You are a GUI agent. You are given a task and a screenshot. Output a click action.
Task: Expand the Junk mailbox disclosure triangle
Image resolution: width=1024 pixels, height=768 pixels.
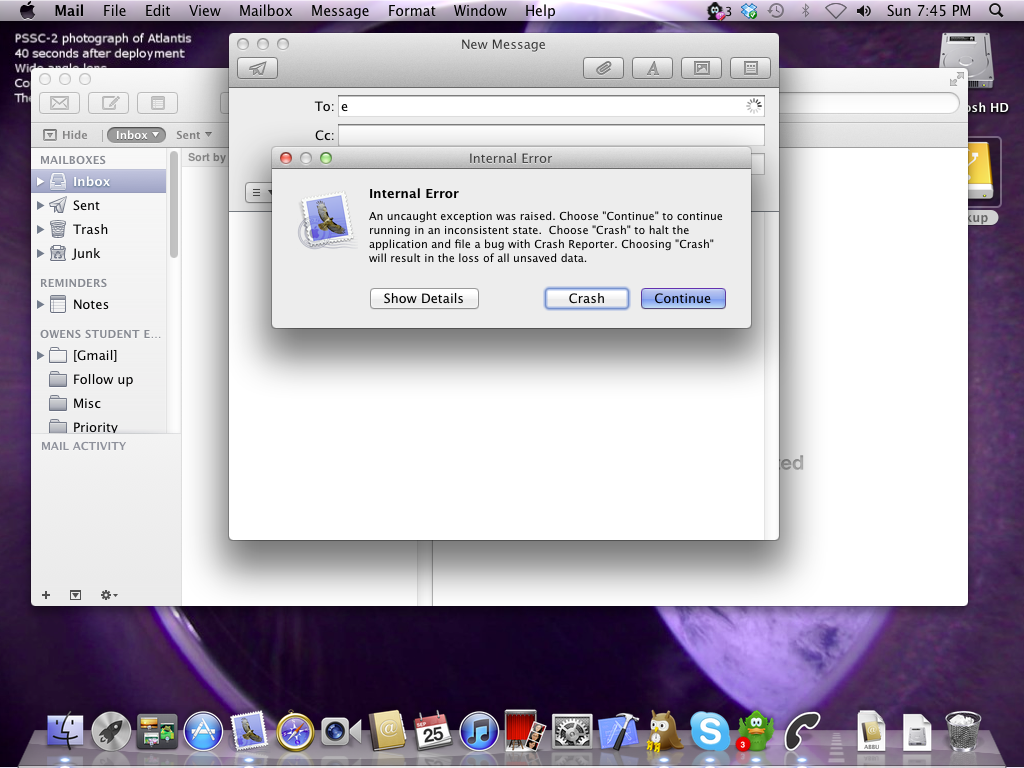(40, 253)
